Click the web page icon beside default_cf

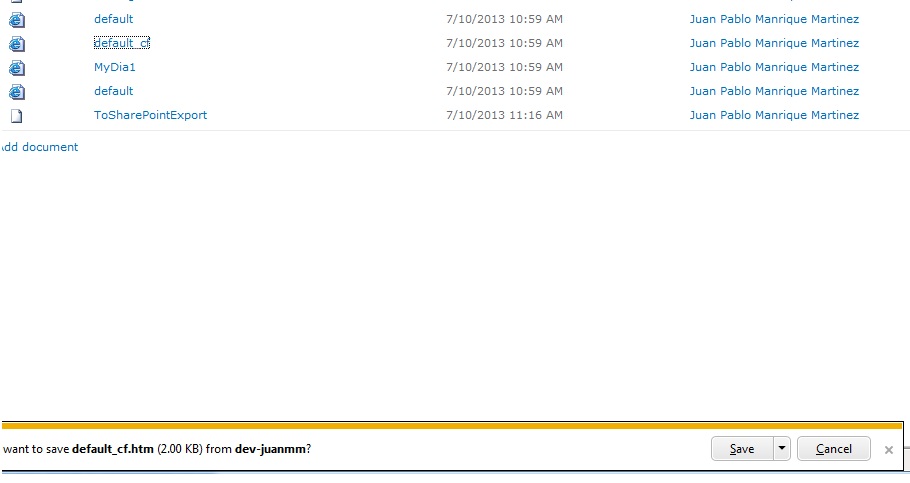coord(16,44)
